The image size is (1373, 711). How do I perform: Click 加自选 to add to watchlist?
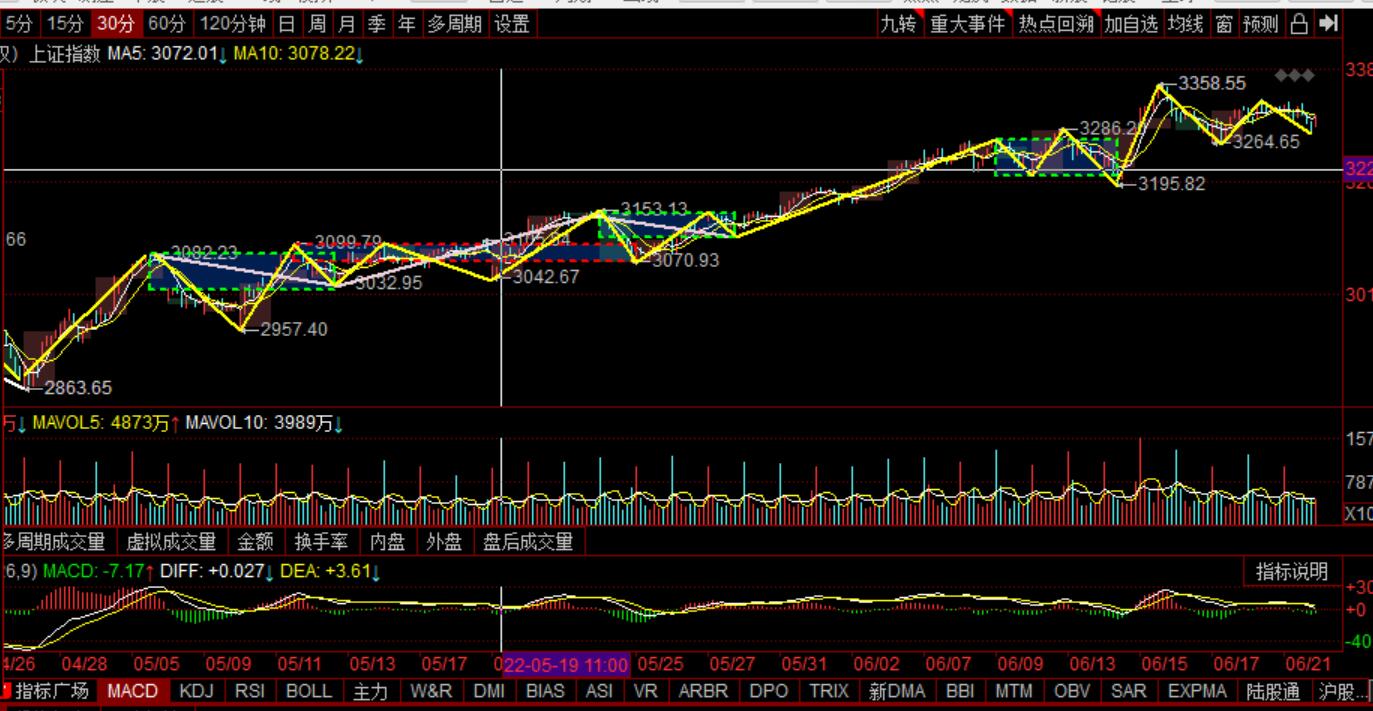click(1131, 24)
